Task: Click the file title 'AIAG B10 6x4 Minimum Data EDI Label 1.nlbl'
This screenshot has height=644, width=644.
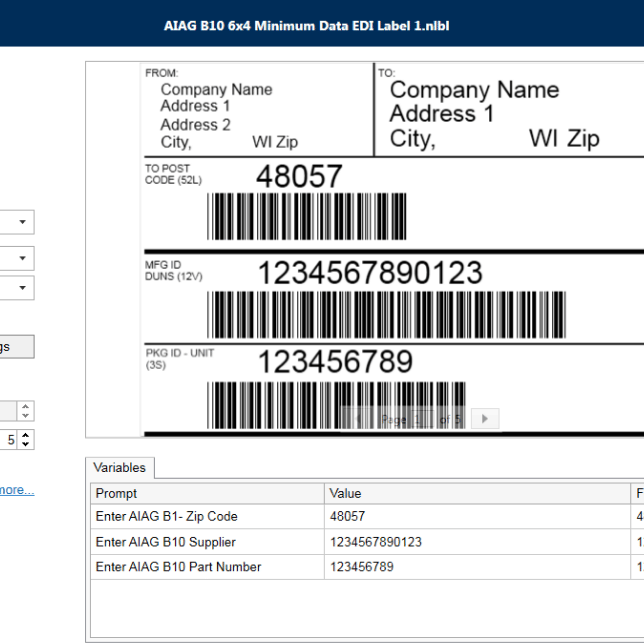Action: pyautogui.click(x=306, y=26)
